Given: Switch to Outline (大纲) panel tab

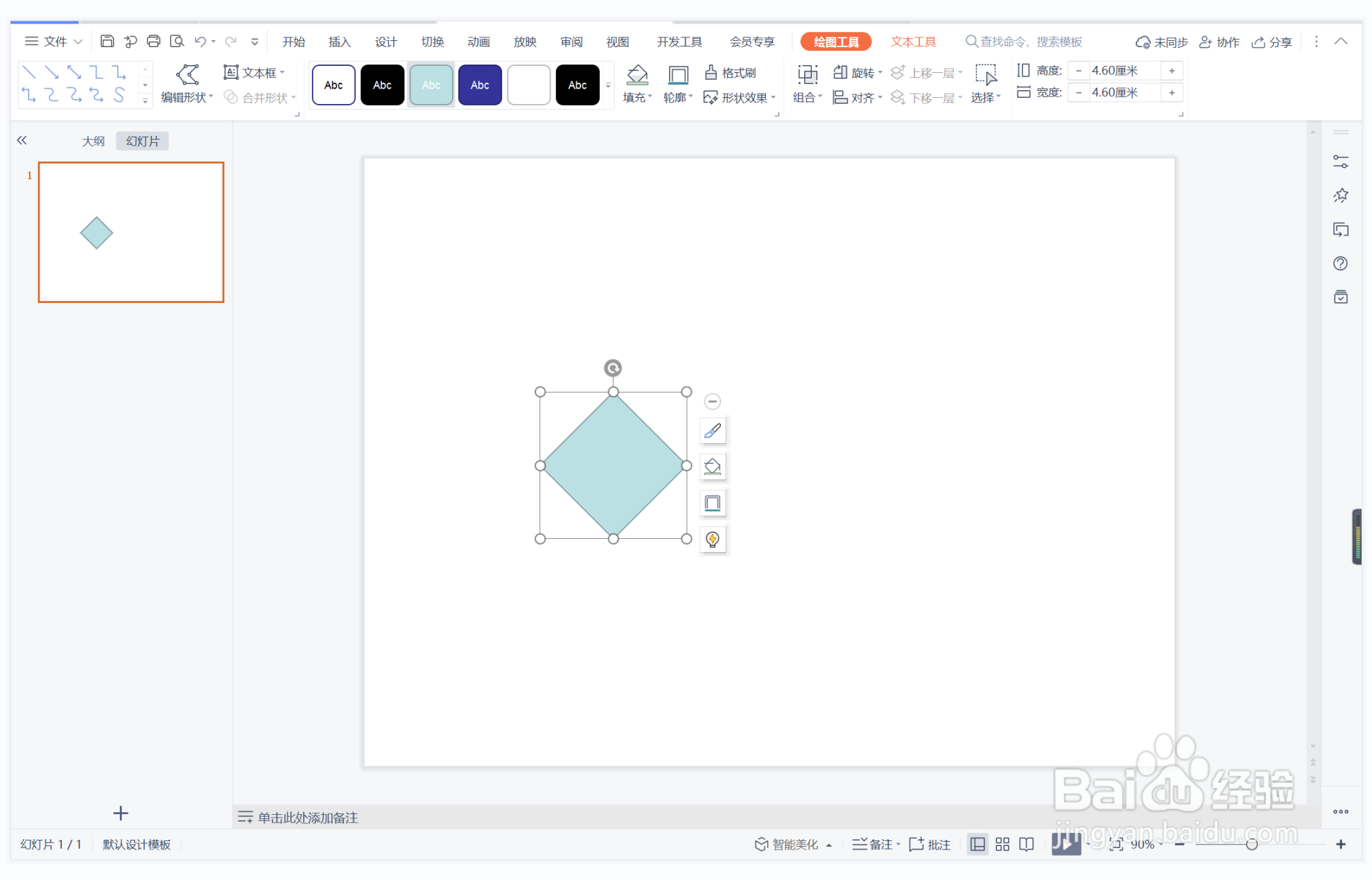Looking at the screenshot, I should coord(93,141).
